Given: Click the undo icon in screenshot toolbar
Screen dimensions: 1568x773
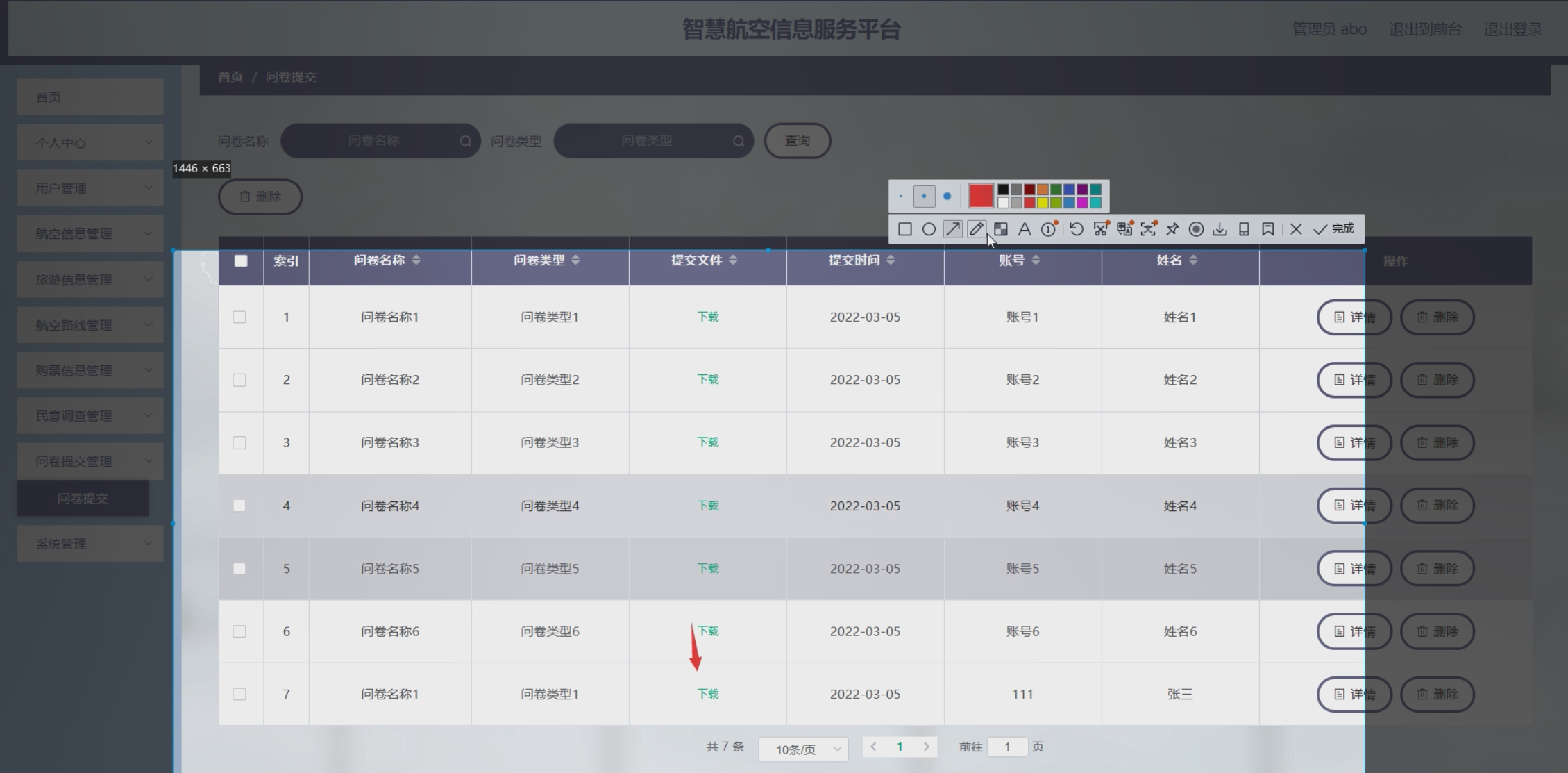Looking at the screenshot, I should point(1076,229).
